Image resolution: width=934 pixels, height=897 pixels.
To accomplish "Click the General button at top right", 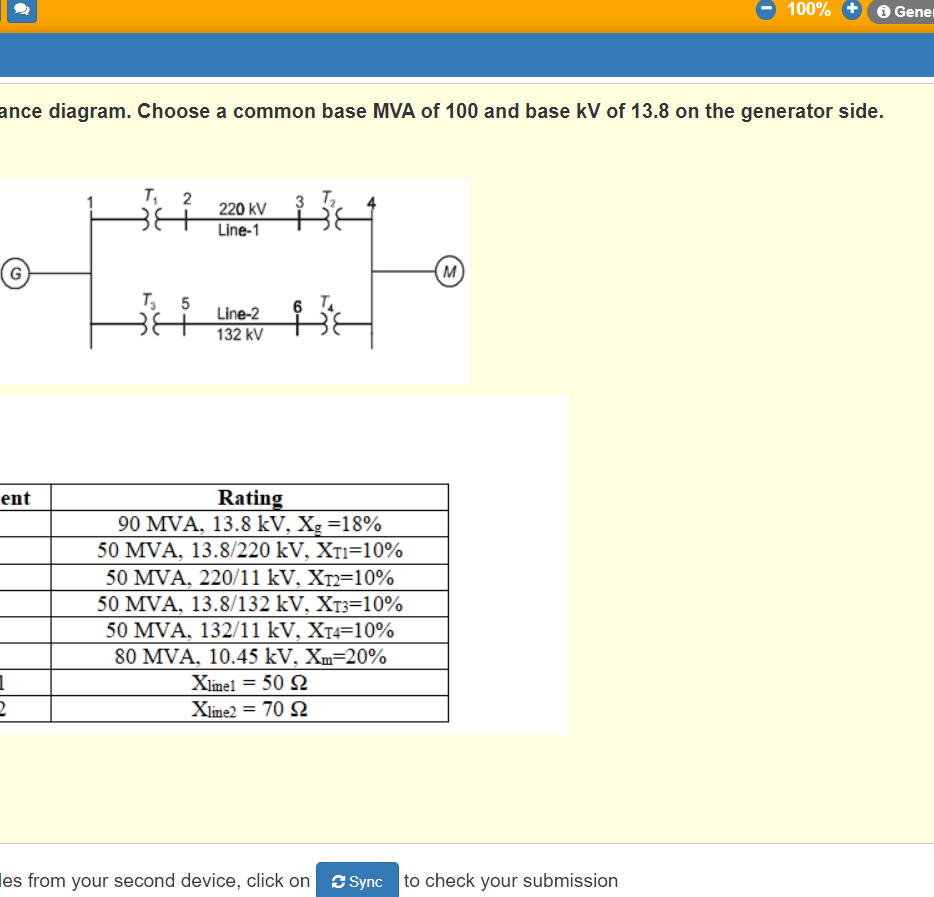I will [x=903, y=12].
